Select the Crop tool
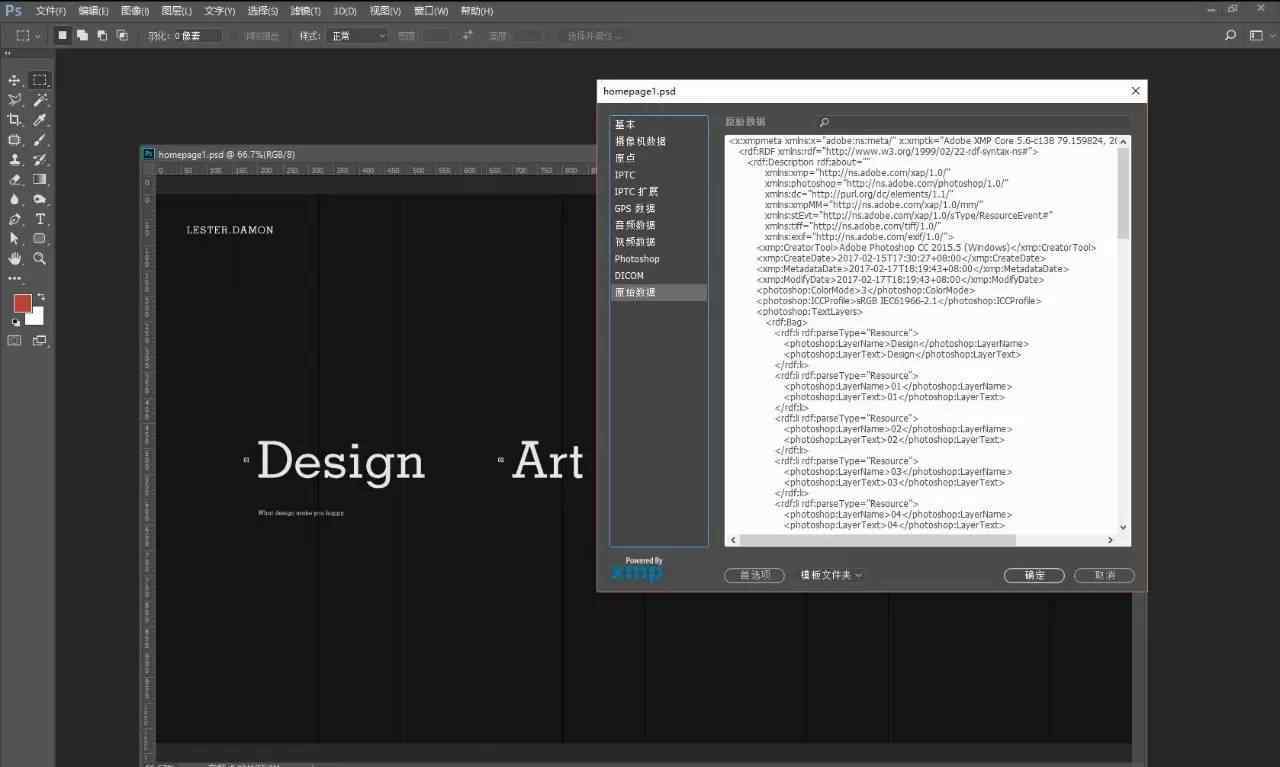Screen dimensions: 1280x767 (x=15, y=120)
